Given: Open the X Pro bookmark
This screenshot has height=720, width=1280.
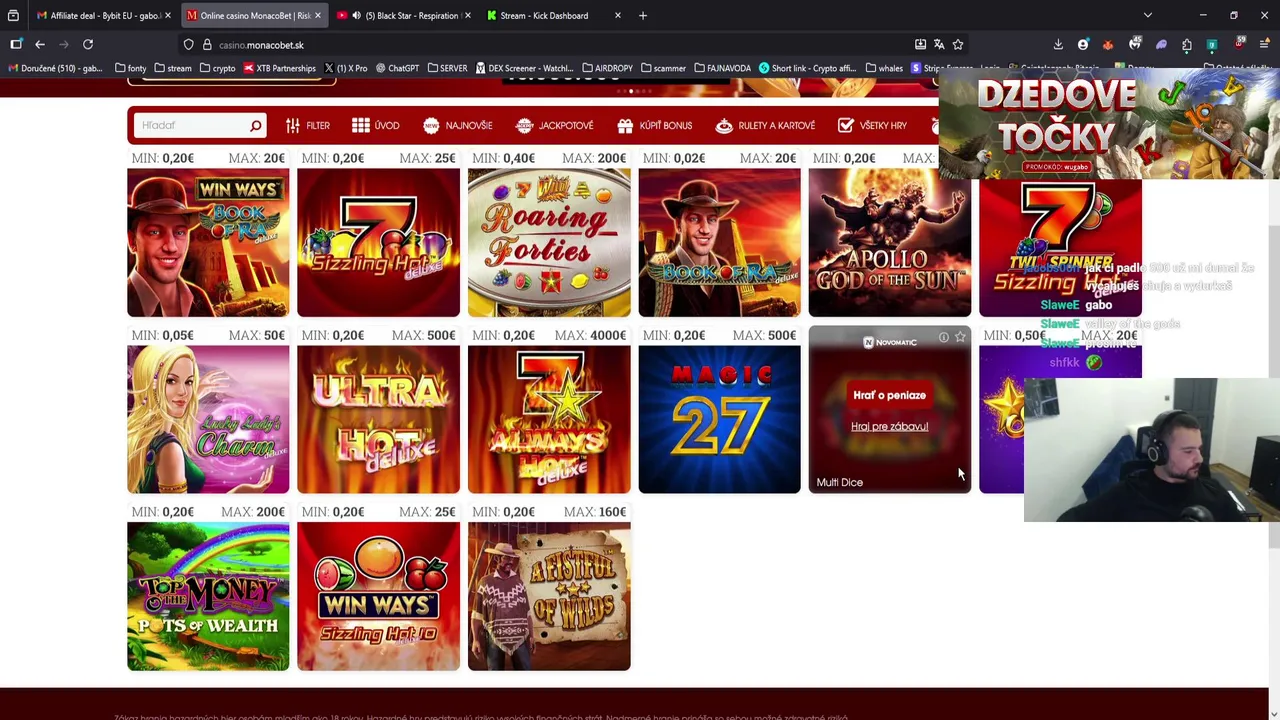Looking at the screenshot, I should (345, 68).
